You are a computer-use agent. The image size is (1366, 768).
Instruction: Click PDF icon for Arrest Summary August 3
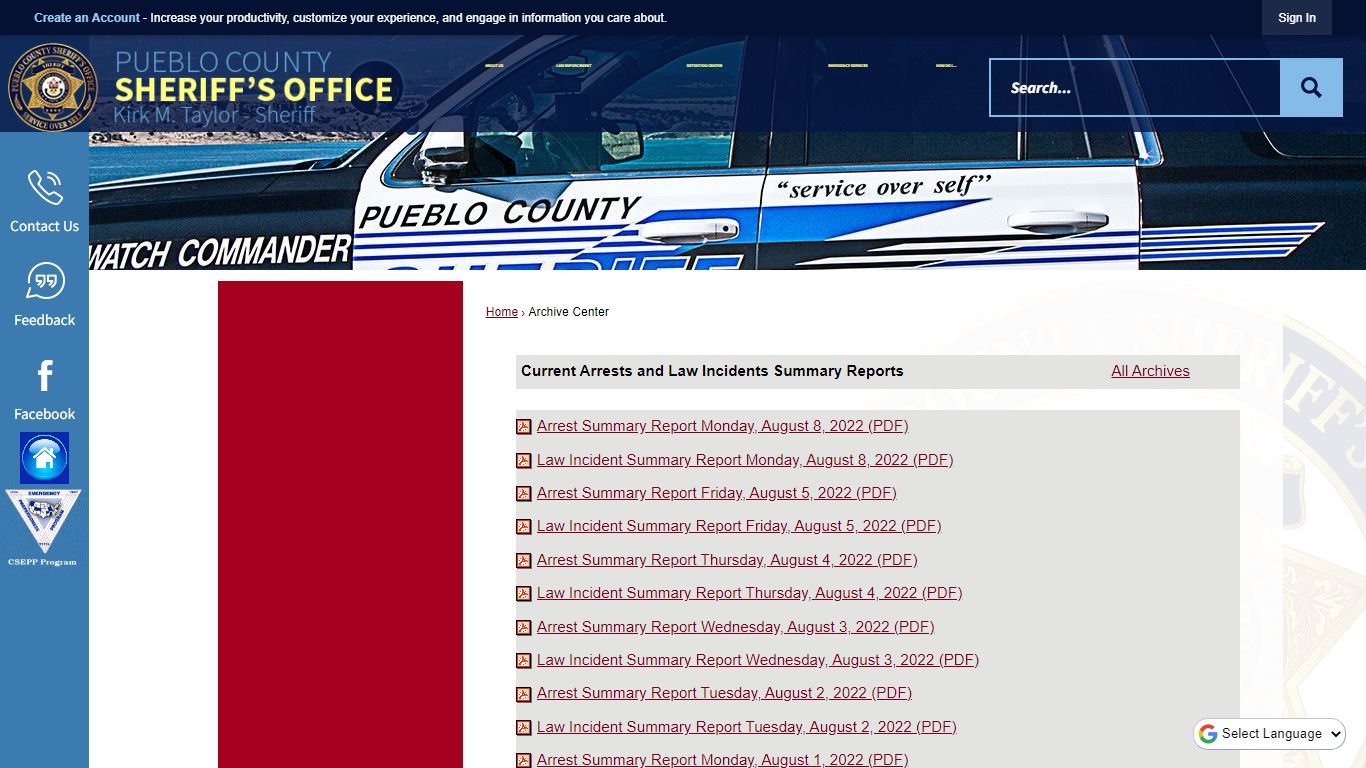click(x=524, y=628)
